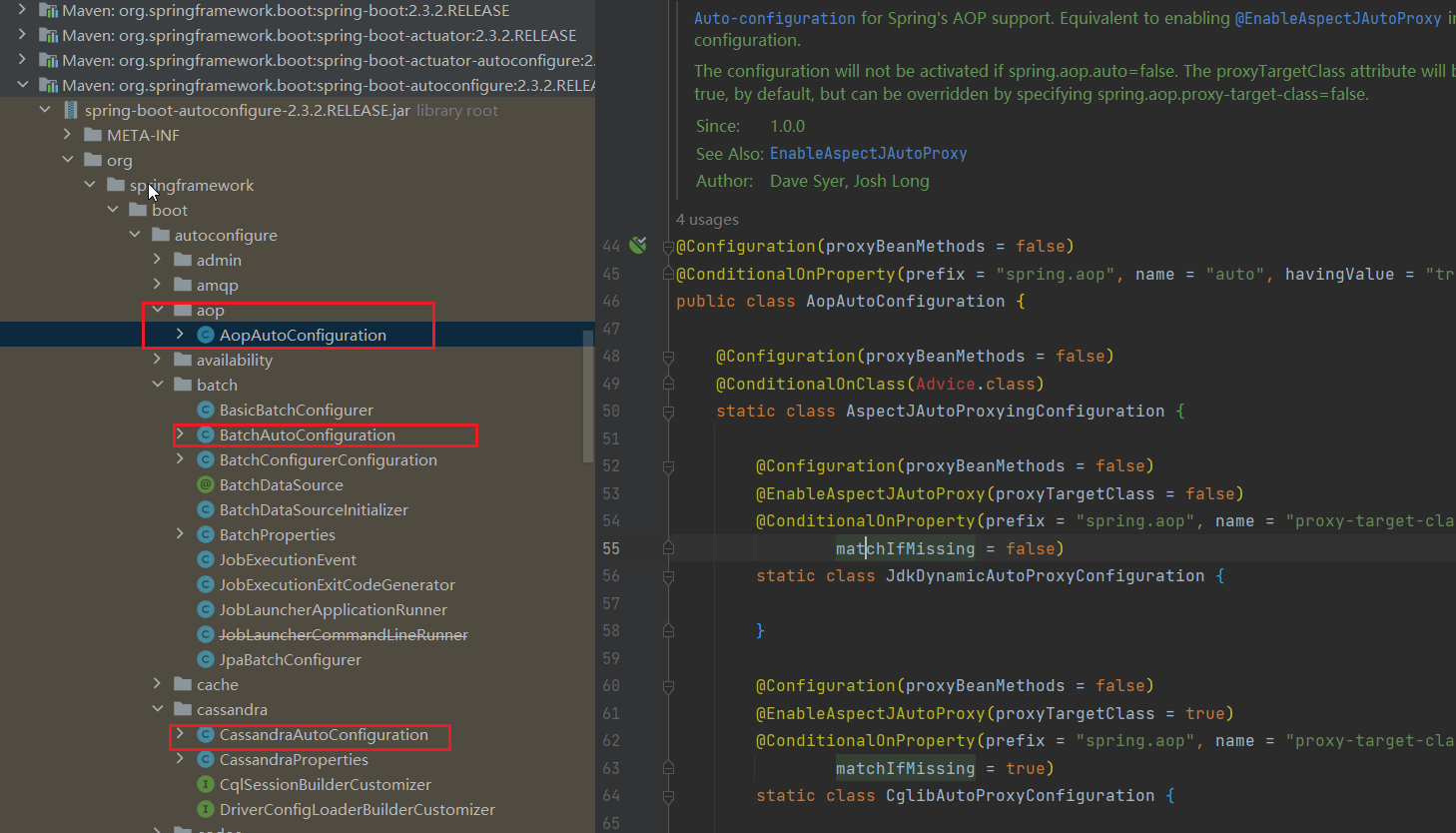Show the 4 usages inlay hint
This screenshot has height=833, width=1456.
[x=707, y=220]
